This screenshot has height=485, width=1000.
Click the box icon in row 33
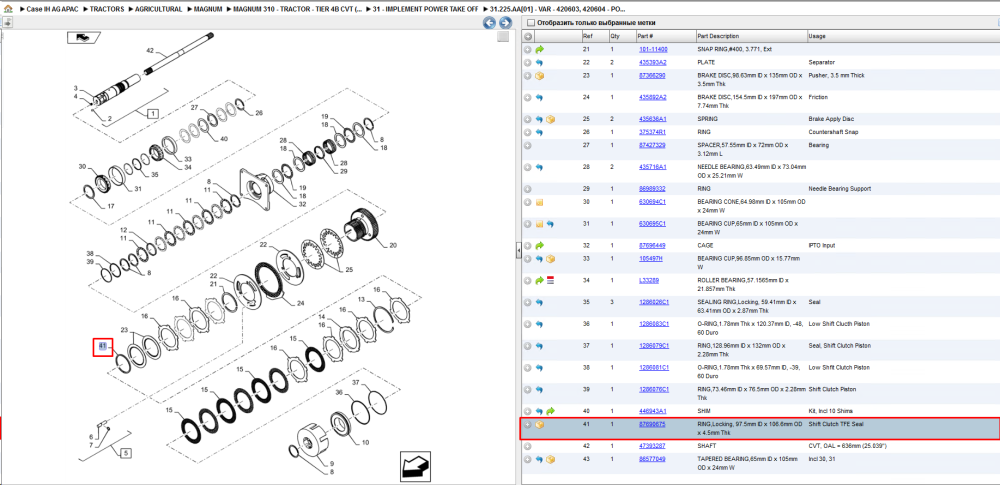550,258
